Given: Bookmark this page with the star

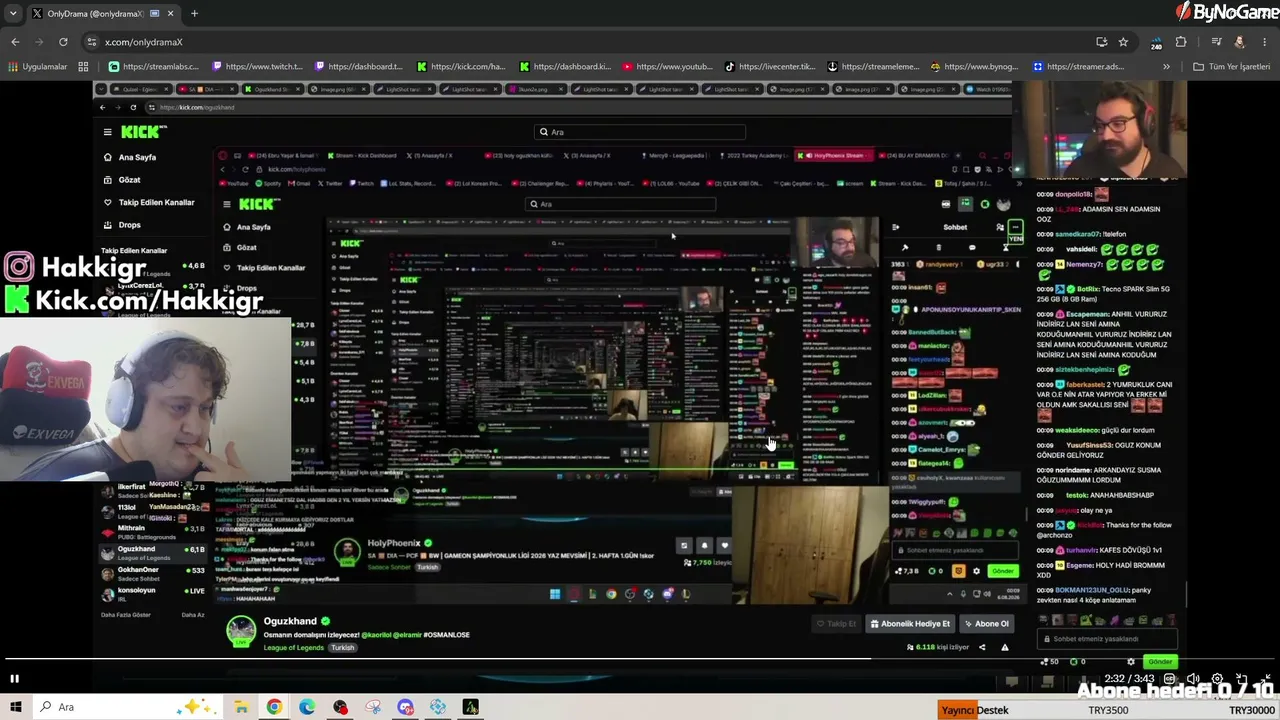Looking at the screenshot, I should point(1123,42).
